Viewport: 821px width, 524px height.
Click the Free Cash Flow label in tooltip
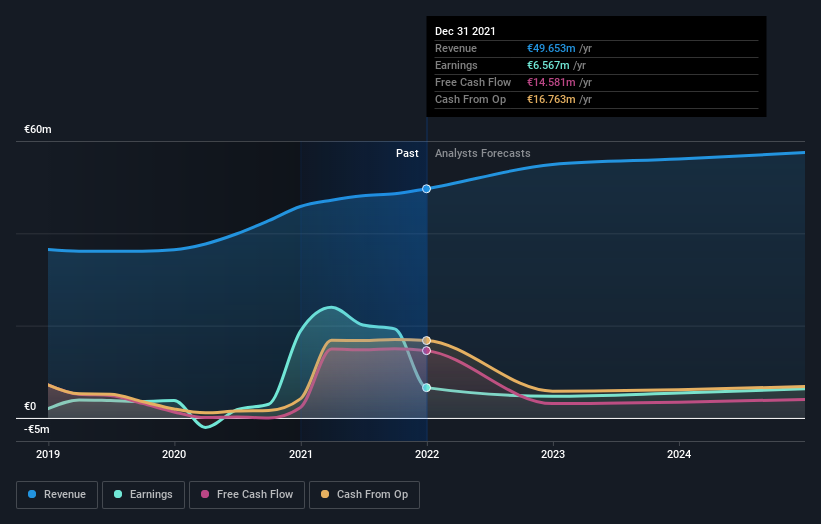click(473, 82)
